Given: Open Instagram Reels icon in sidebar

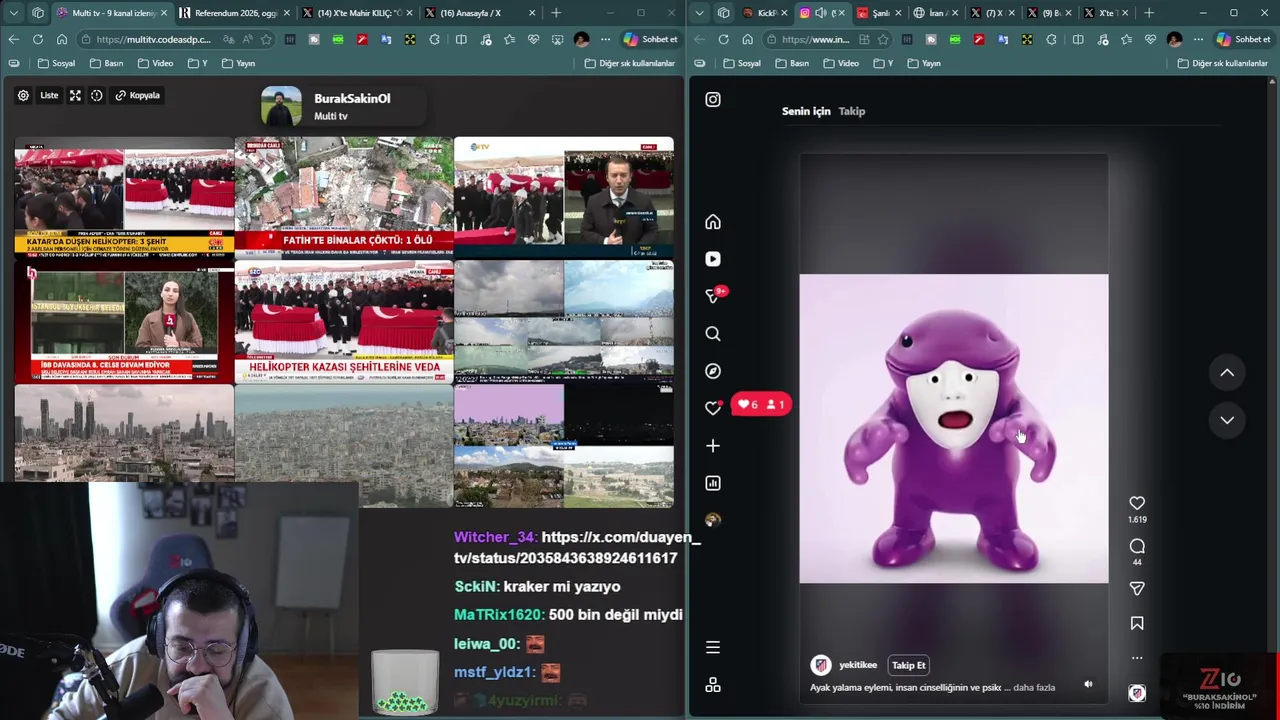Looking at the screenshot, I should (x=713, y=259).
